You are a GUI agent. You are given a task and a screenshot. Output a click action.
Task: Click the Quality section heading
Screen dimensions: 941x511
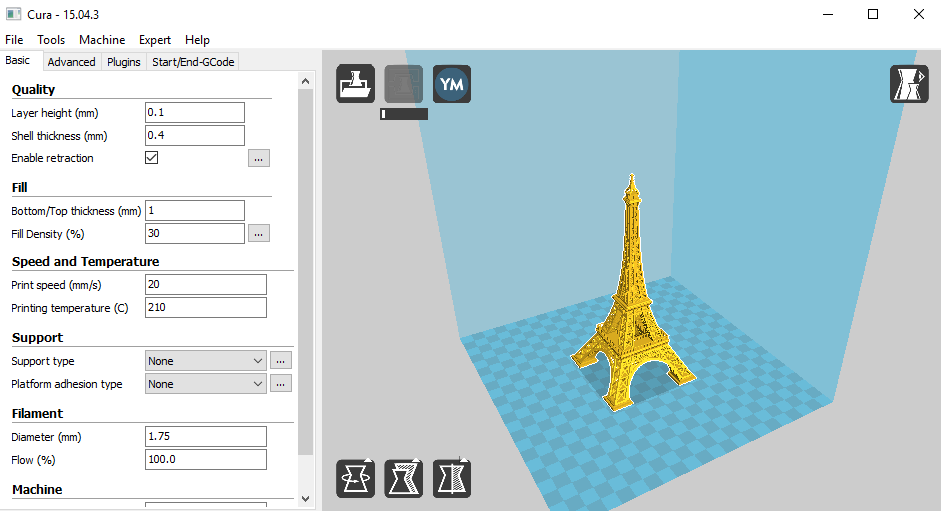click(x=34, y=89)
